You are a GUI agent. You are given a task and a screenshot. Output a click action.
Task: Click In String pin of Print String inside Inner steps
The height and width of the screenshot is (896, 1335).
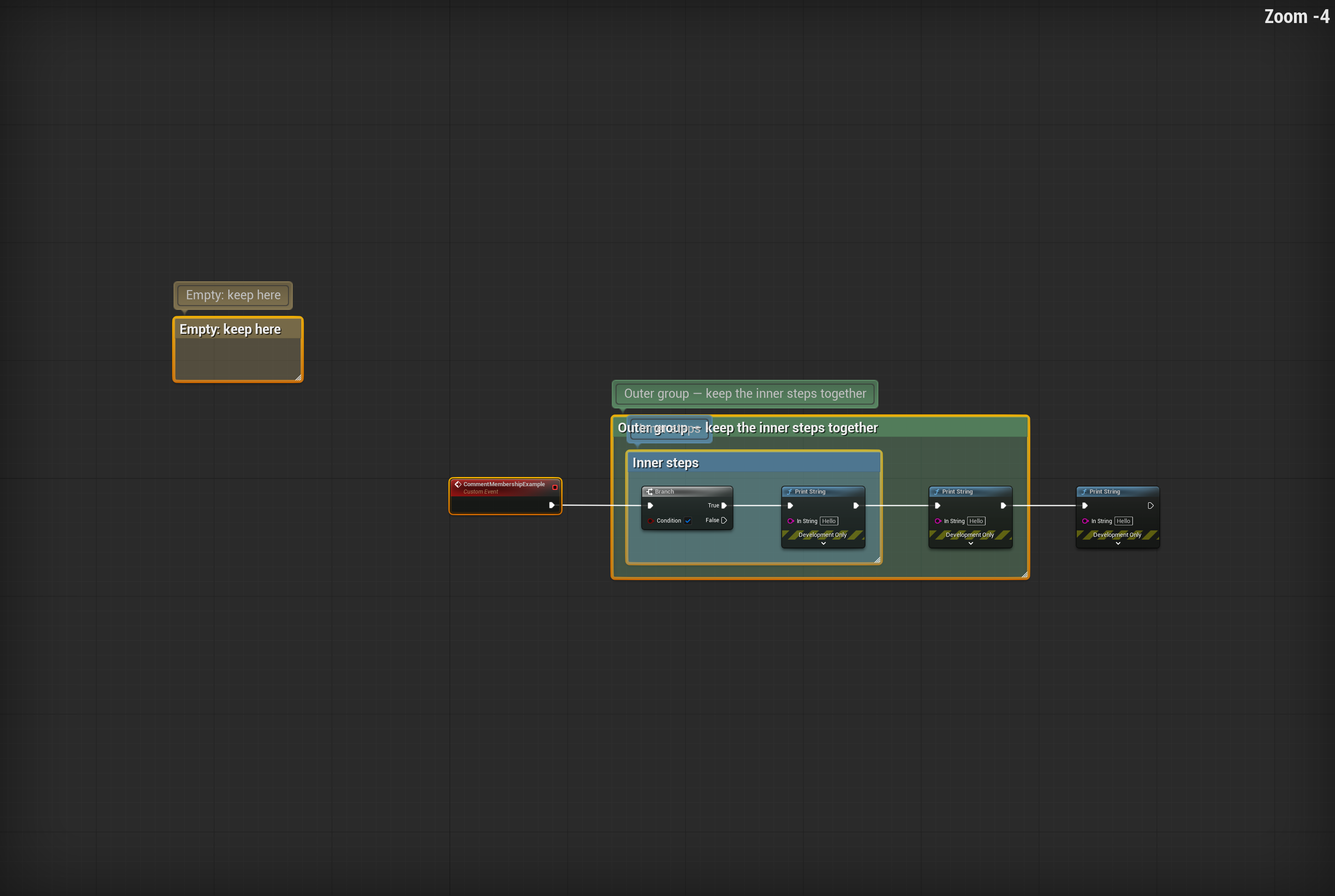pyautogui.click(x=790, y=521)
